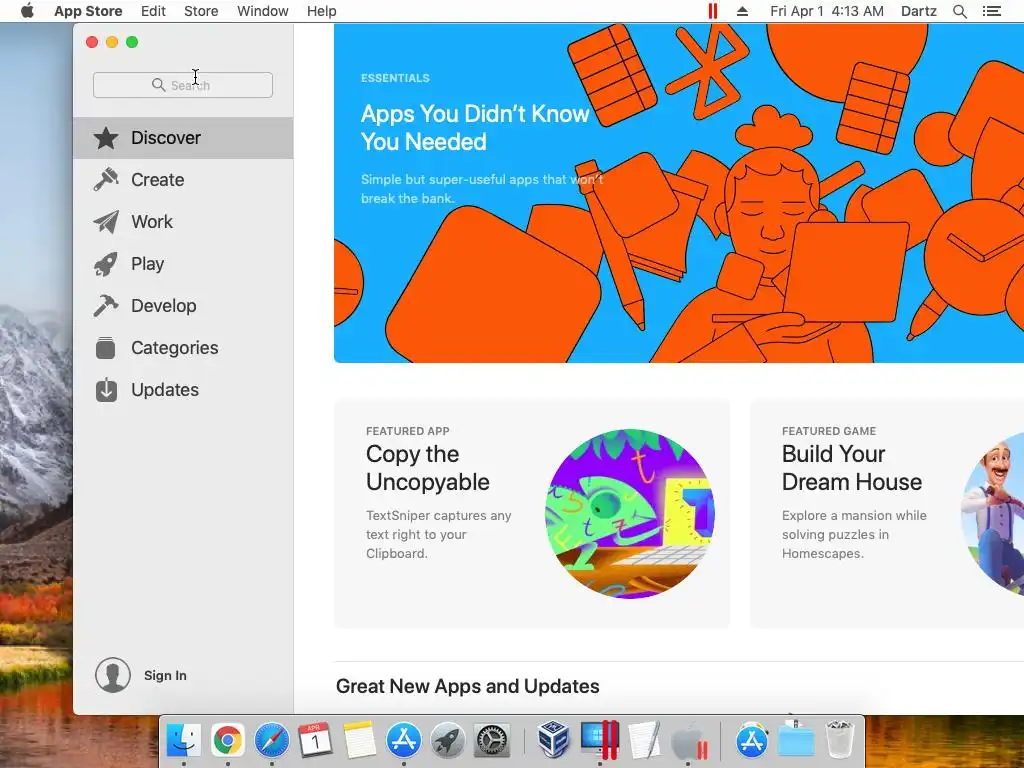Open the Window menu
The width and height of the screenshot is (1024, 768).
pos(263,11)
